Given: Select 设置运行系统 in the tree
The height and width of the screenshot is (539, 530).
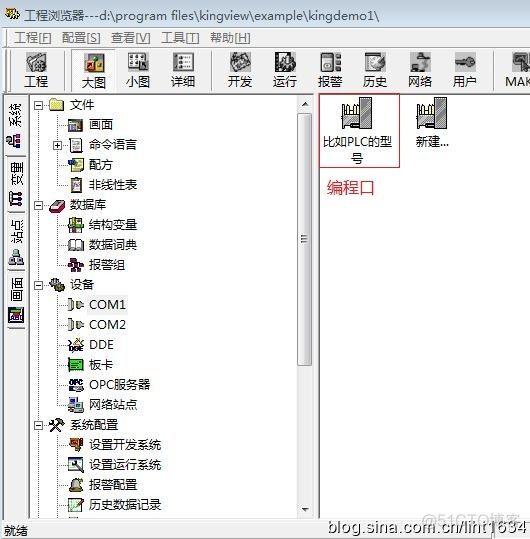Looking at the screenshot, I should tap(125, 465).
